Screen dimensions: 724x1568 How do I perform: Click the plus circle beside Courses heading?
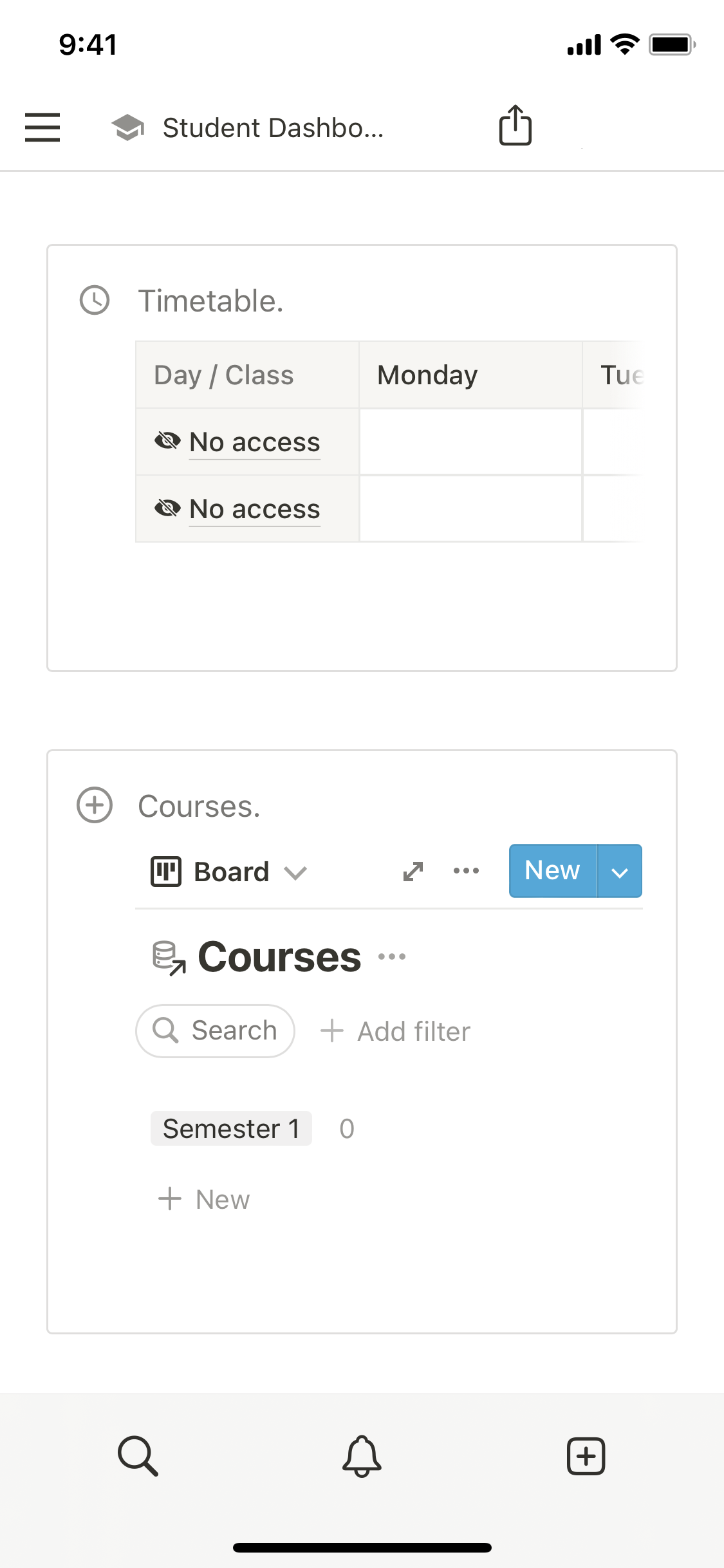[x=95, y=805]
